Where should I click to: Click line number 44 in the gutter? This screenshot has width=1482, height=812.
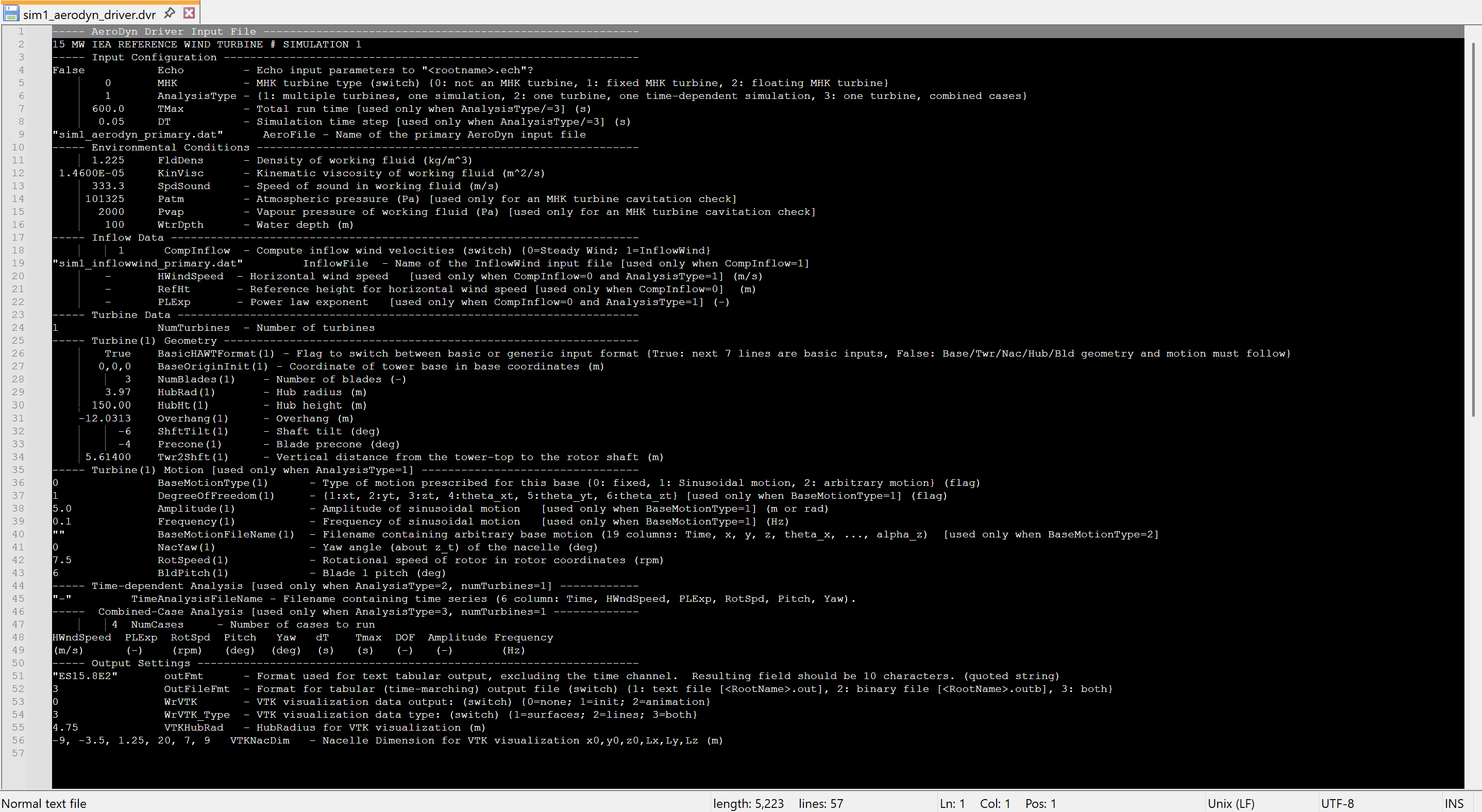coord(19,585)
